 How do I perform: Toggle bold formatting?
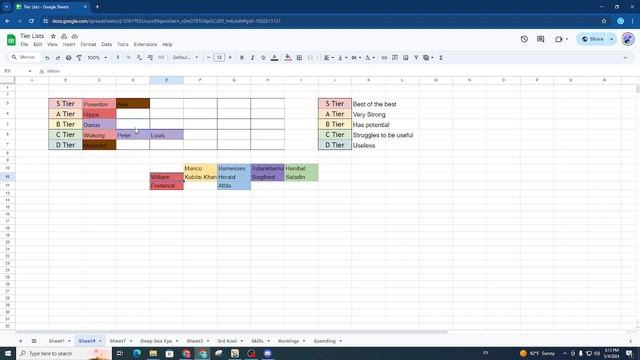tap(242, 58)
